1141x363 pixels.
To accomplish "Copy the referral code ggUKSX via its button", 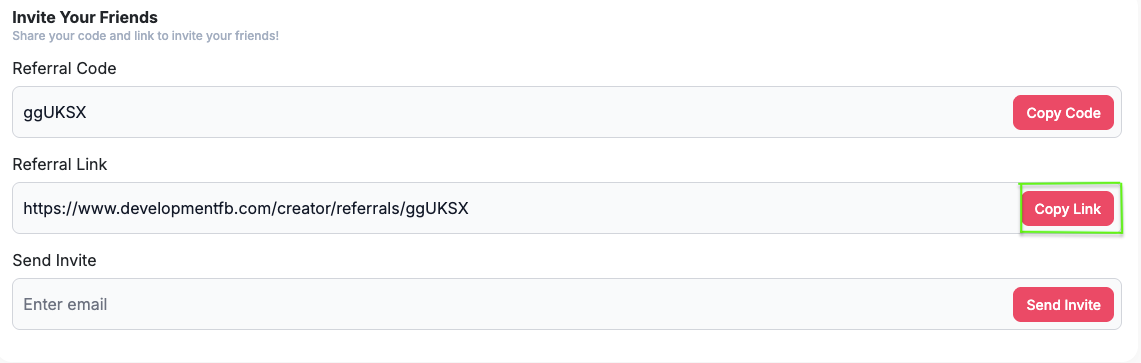I will pos(1063,113).
